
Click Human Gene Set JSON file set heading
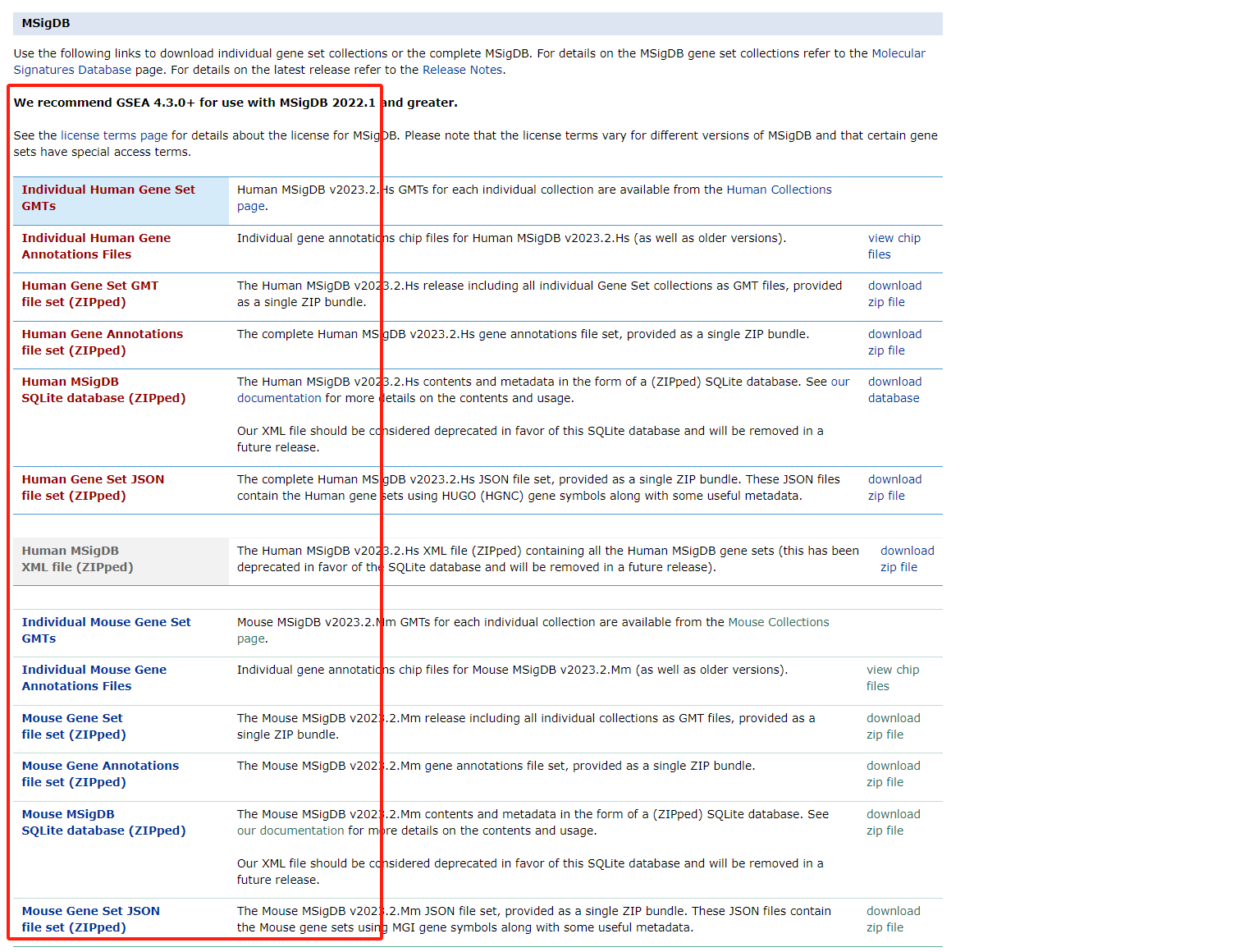(93, 487)
